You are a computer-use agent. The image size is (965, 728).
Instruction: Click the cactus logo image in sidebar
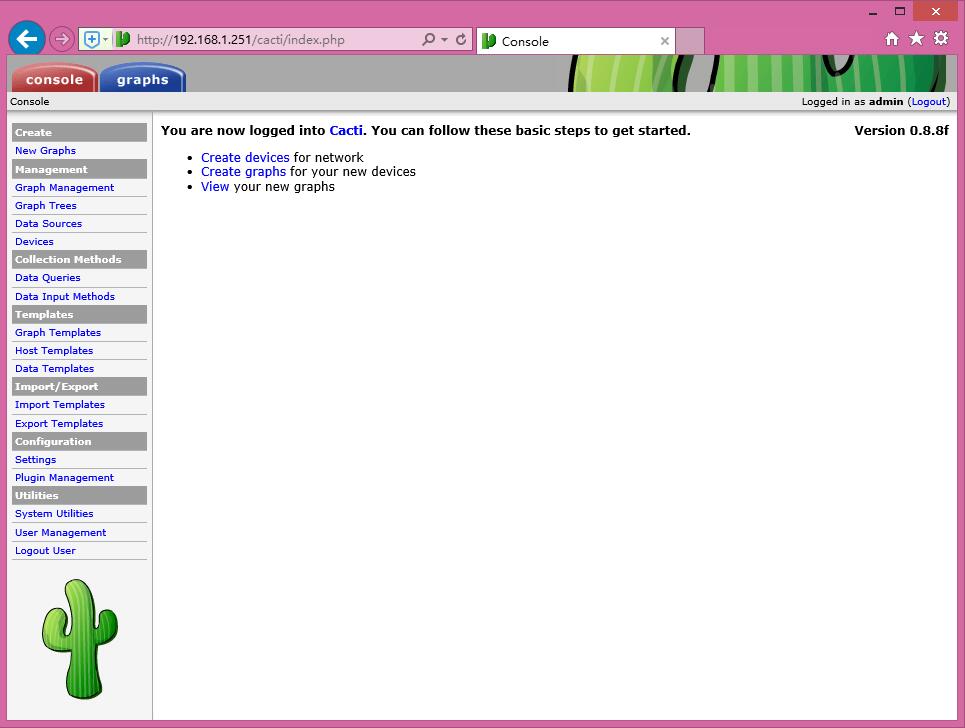(79, 639)
